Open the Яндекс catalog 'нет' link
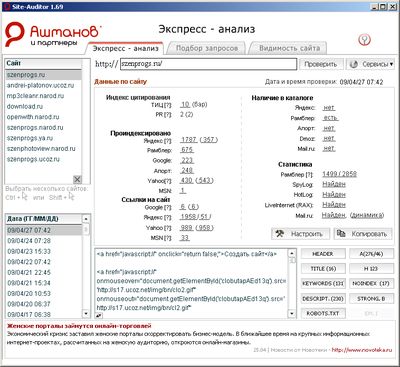Screen dimensions: 400x367 (329, 108)
